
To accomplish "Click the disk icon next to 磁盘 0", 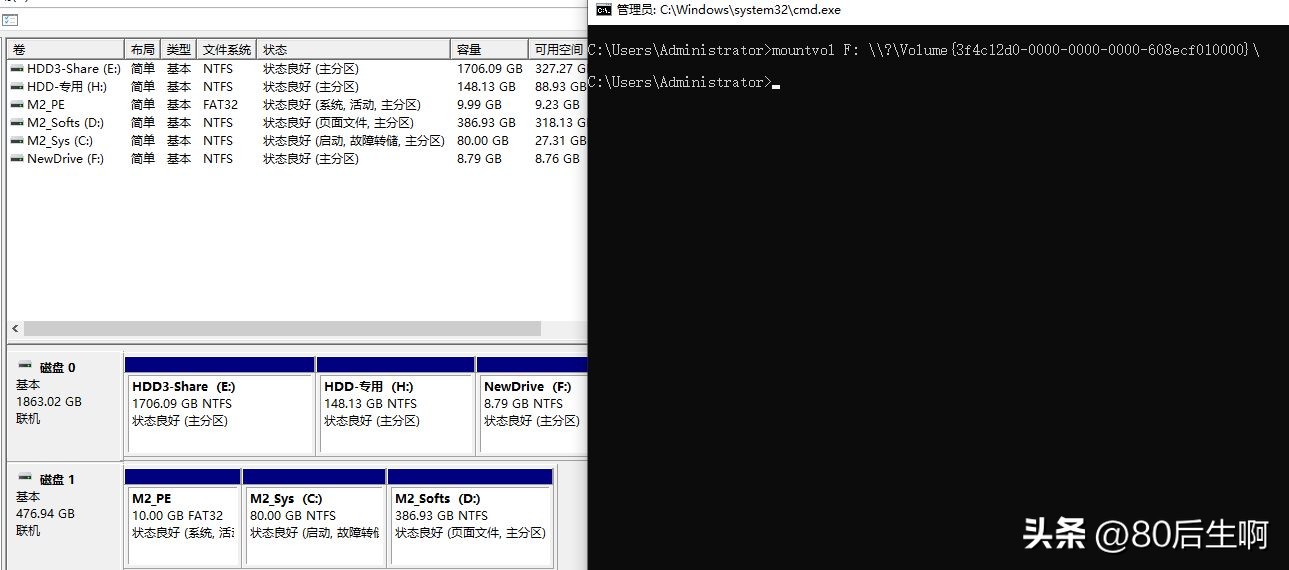I will [x=25, y=367].
